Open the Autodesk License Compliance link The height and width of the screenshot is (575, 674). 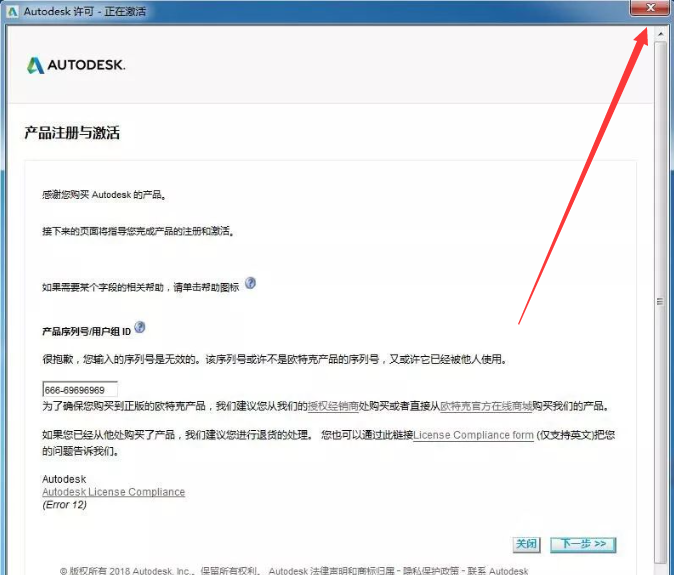pos(113,492)
